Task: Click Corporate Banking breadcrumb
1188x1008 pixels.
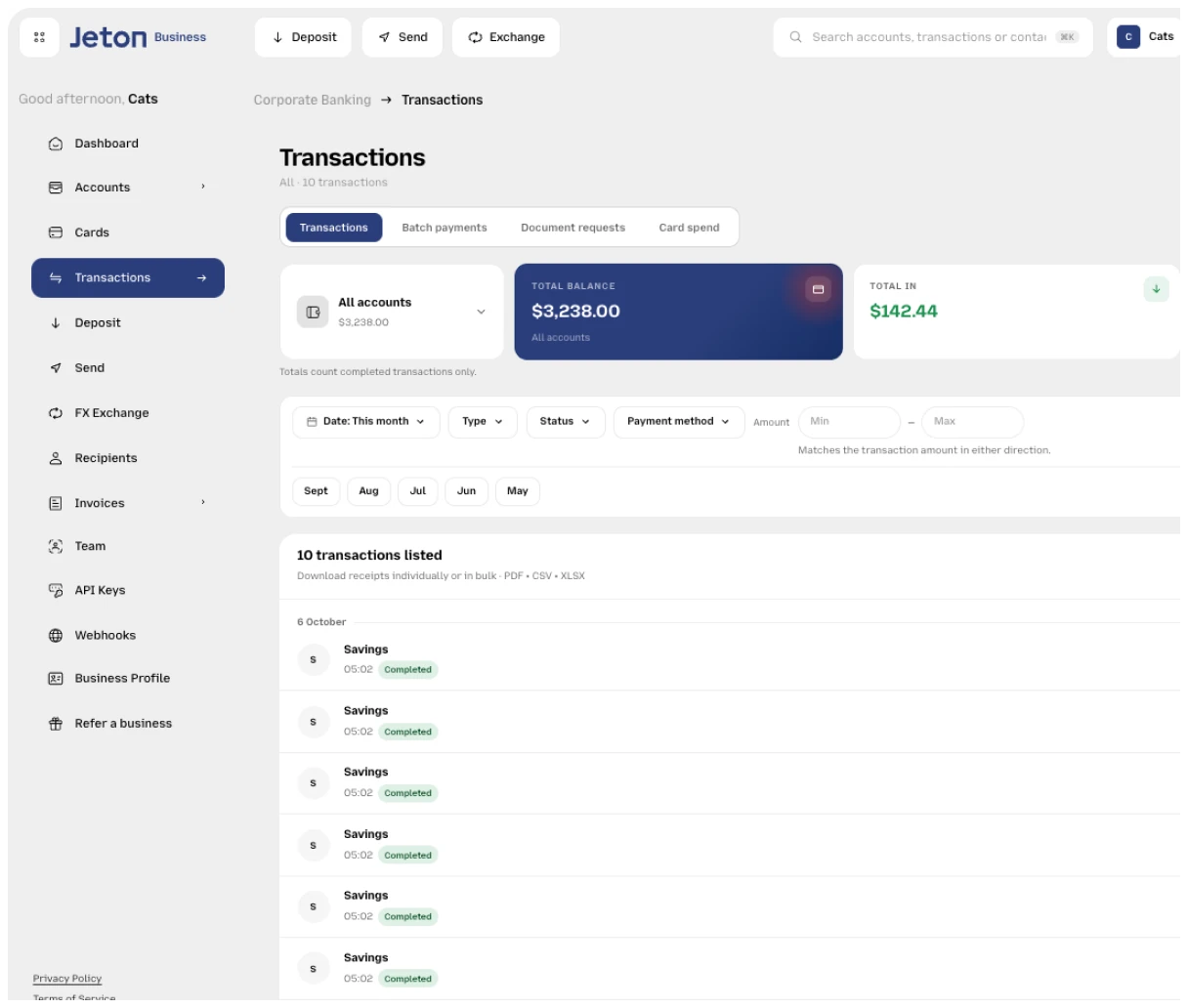Action: (x=313, y=100)
